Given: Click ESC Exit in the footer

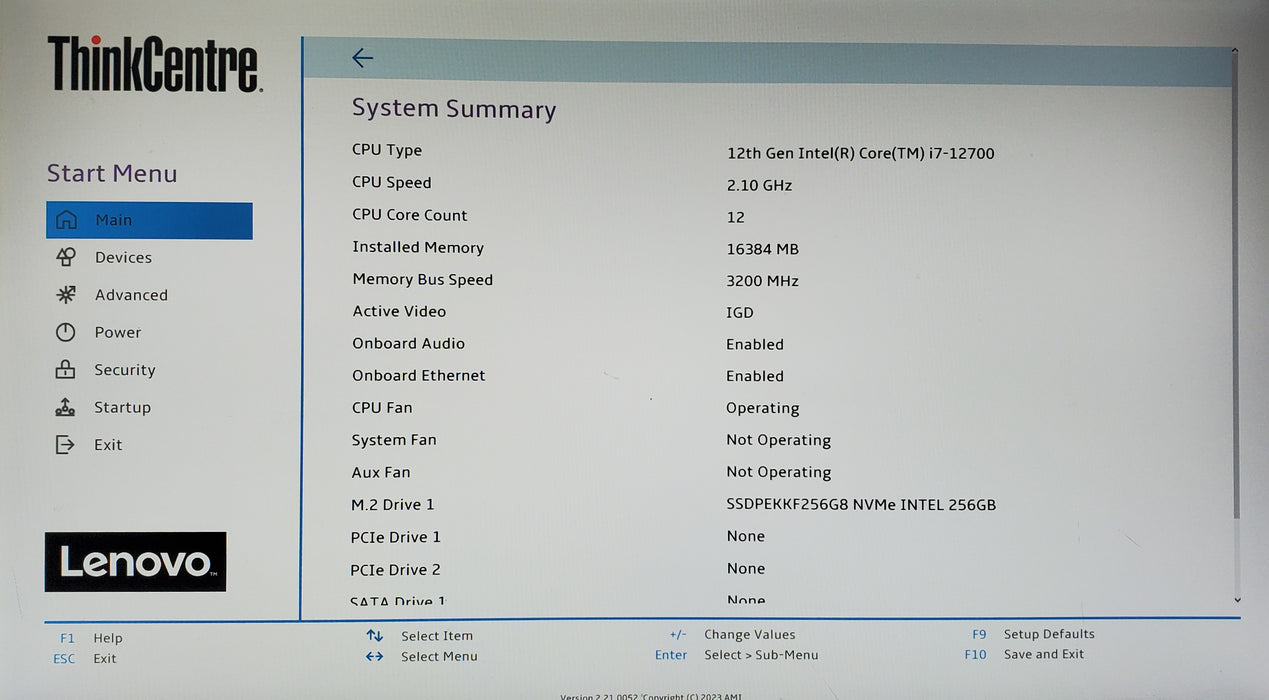Looking at the screenshot, I should (85, 659).
